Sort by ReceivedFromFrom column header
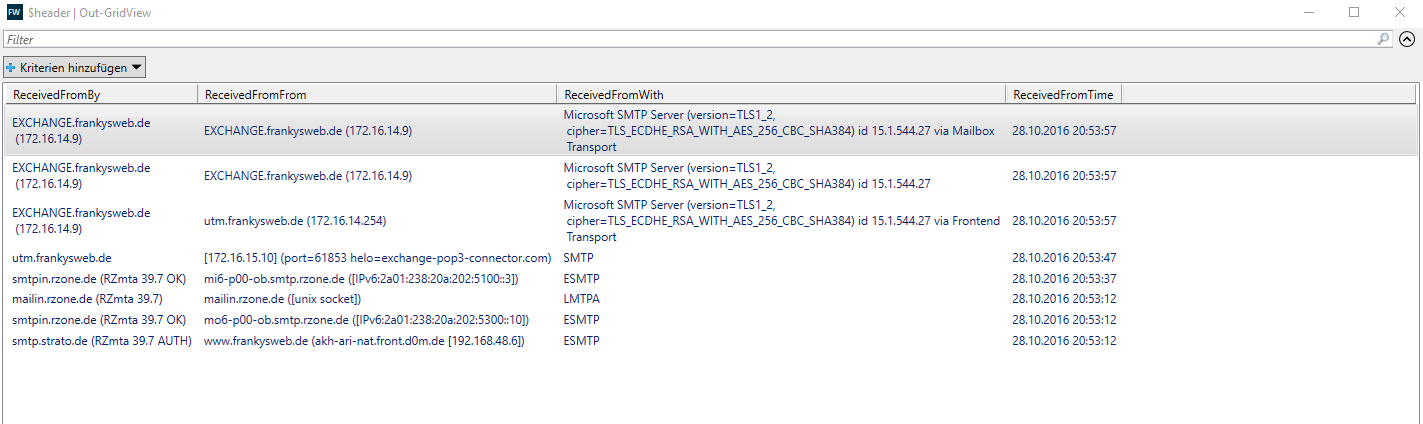 376,94
